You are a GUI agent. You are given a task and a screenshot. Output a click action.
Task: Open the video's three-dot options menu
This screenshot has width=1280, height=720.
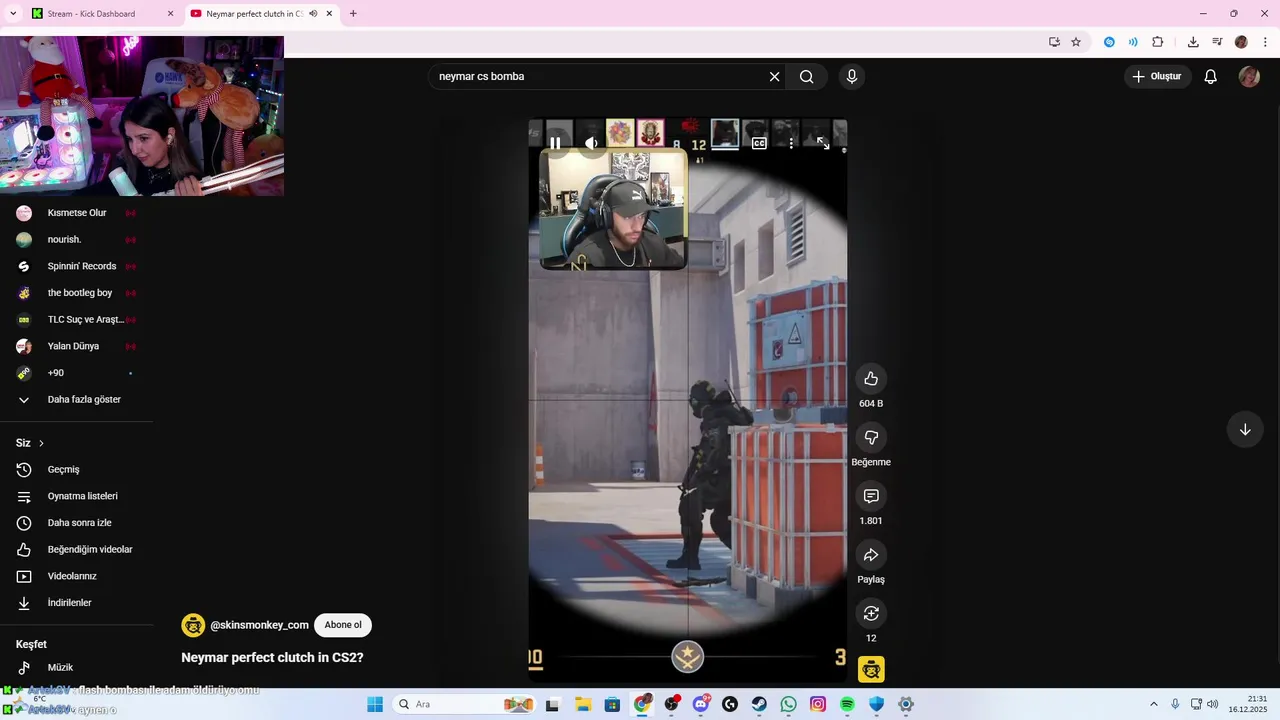point(791,143)
